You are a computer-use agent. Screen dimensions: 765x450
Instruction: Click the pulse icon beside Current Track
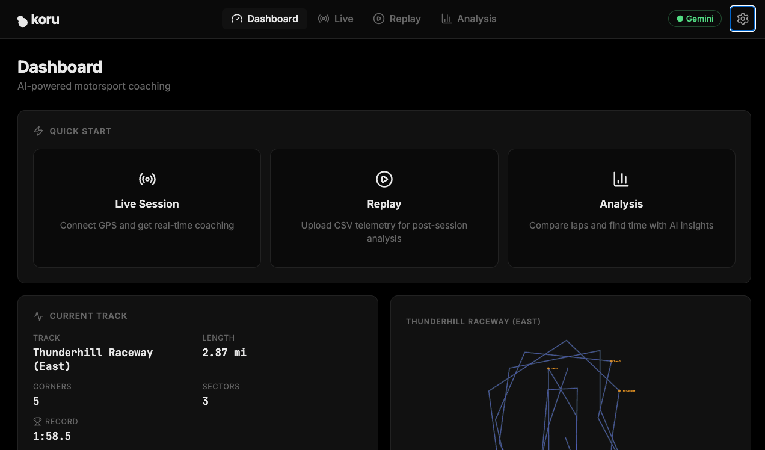pos(39,316)
